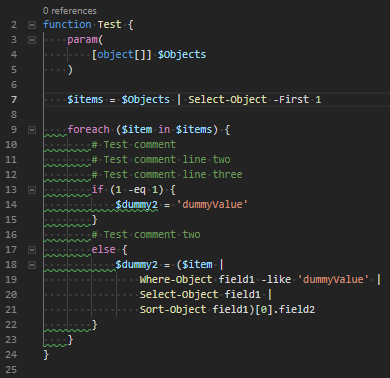Click line number 25 in the gutter
The image size is (390, 378).
coord(11,370)
